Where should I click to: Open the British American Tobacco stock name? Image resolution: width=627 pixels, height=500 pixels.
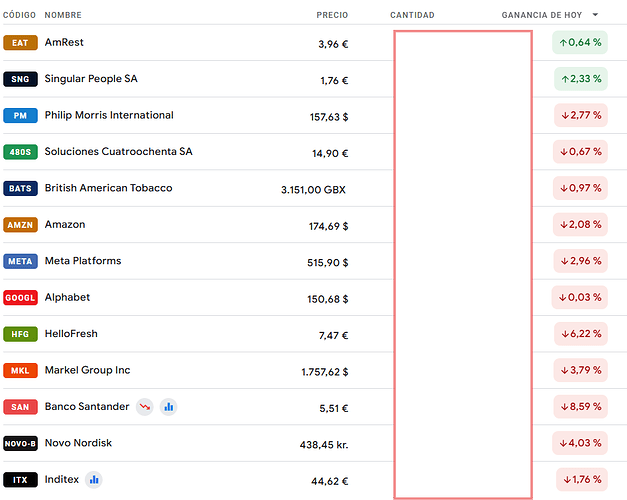click(108, 188)
